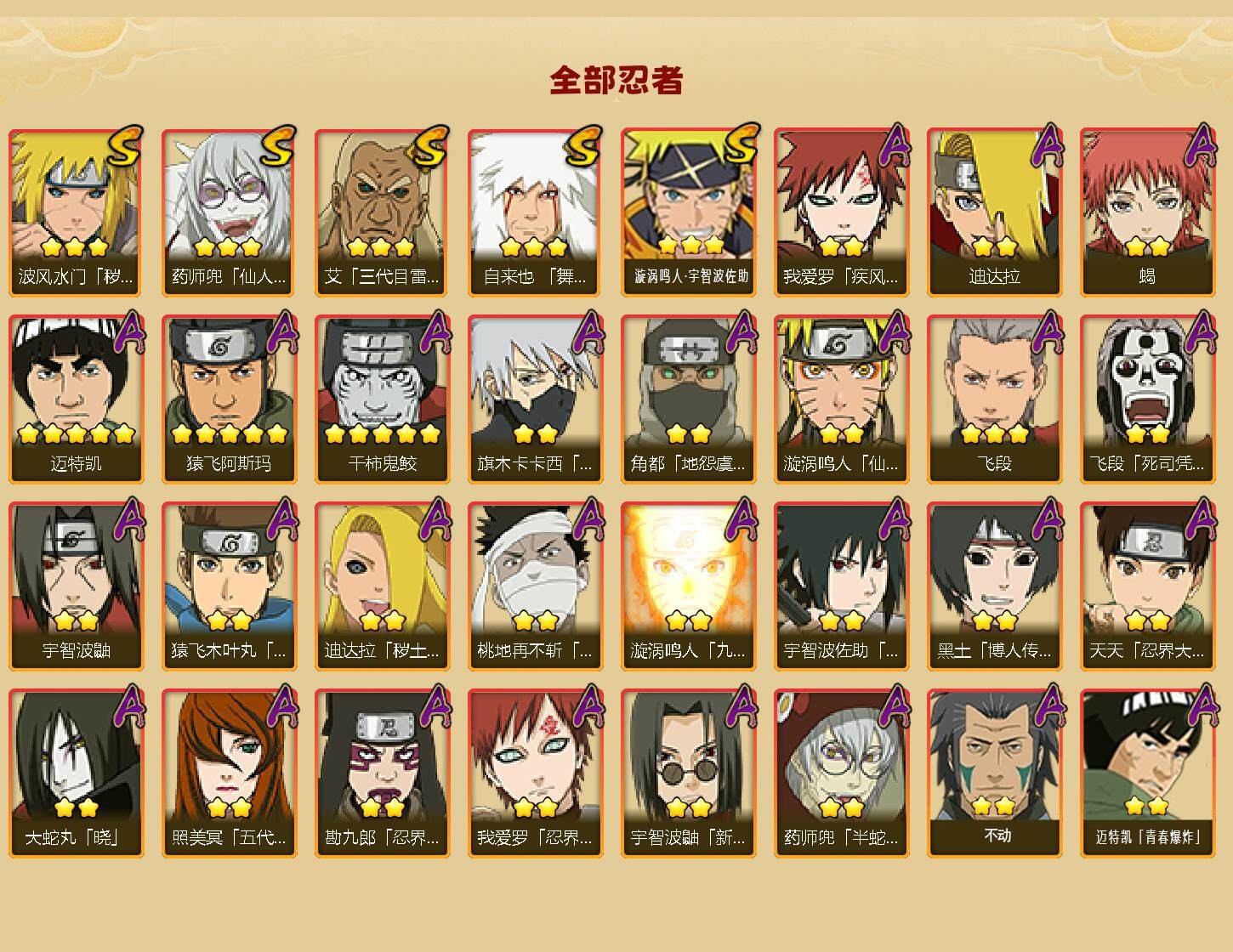
Task: Select the 迈特凯 ninja card
Action: click(x=77, y=399)
